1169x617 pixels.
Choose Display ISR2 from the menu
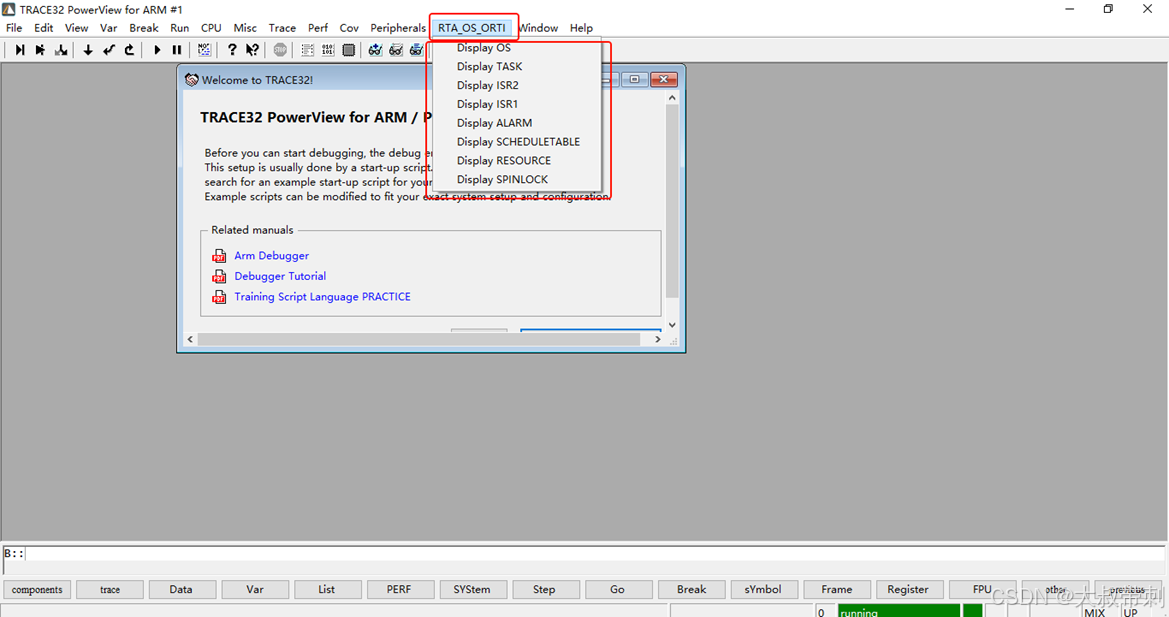pos(488,85)
